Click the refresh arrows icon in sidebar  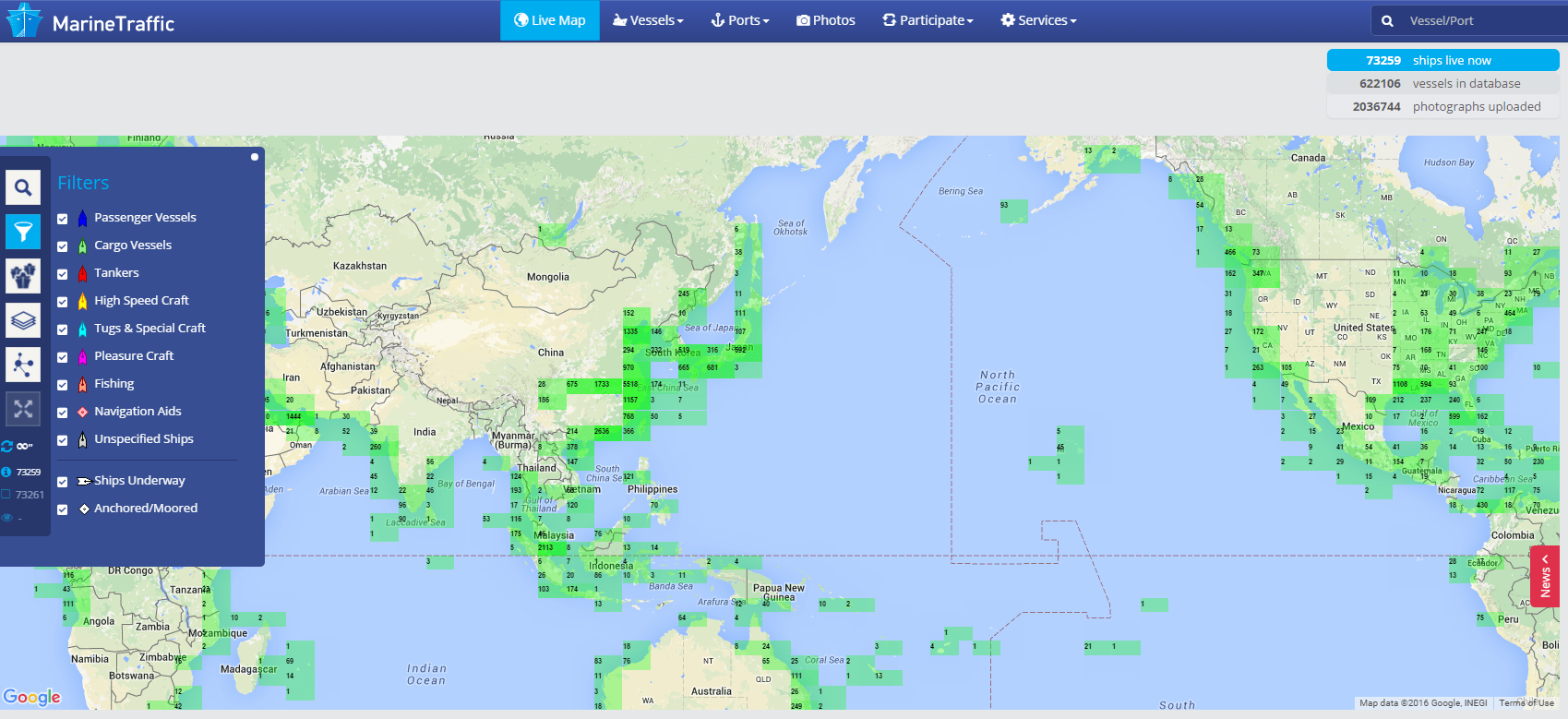[x=6, y=446]
